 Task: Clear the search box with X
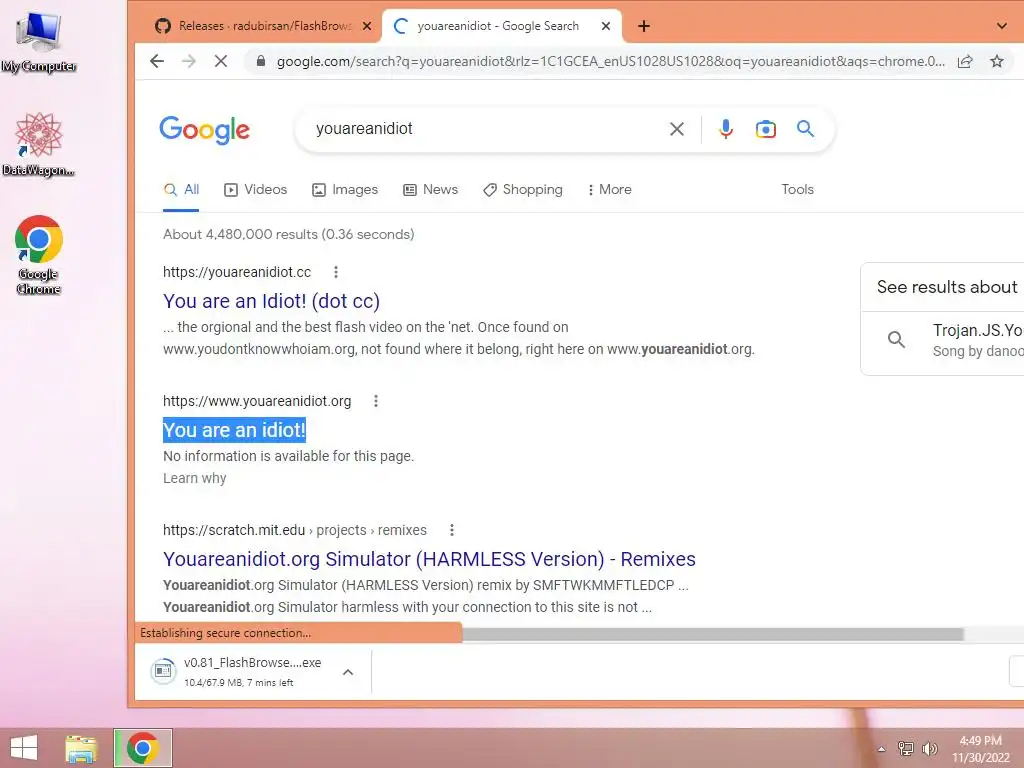tap(677, 129)
